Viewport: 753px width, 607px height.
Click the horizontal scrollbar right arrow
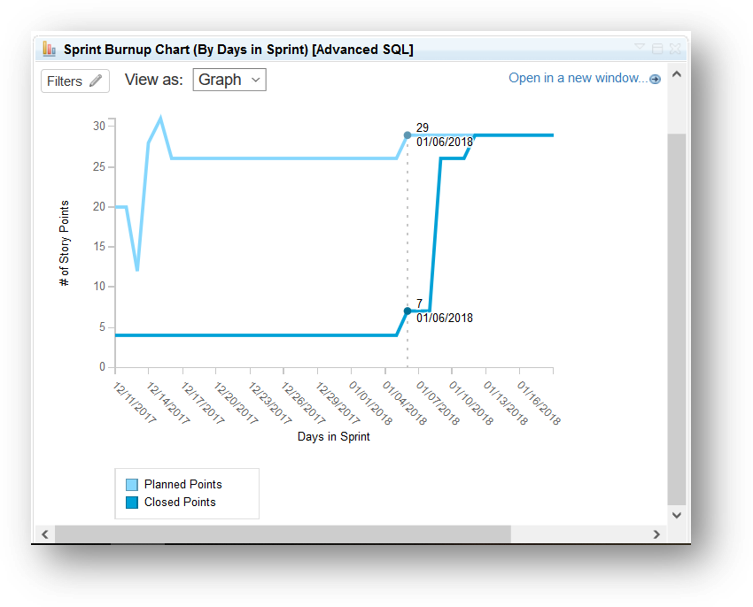click(x=656, y=534)
